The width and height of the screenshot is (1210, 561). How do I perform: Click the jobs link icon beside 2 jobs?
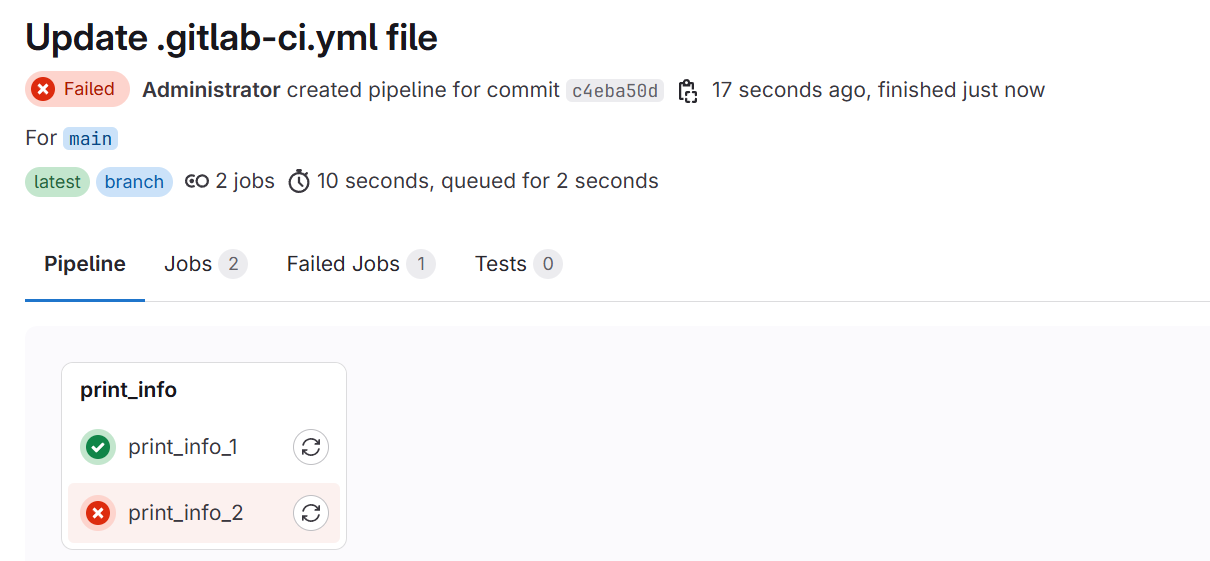tap(197, 182)
